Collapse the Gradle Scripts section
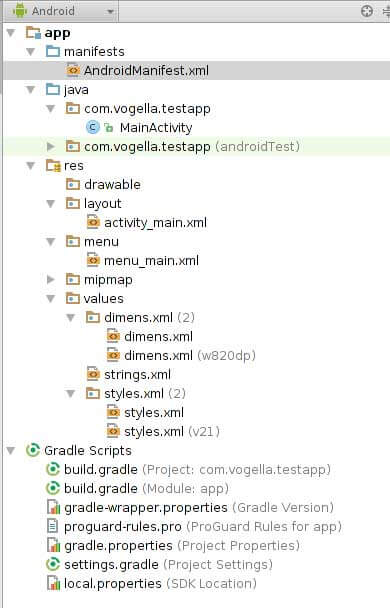390x608 pixels. click(x=11, y=451)
